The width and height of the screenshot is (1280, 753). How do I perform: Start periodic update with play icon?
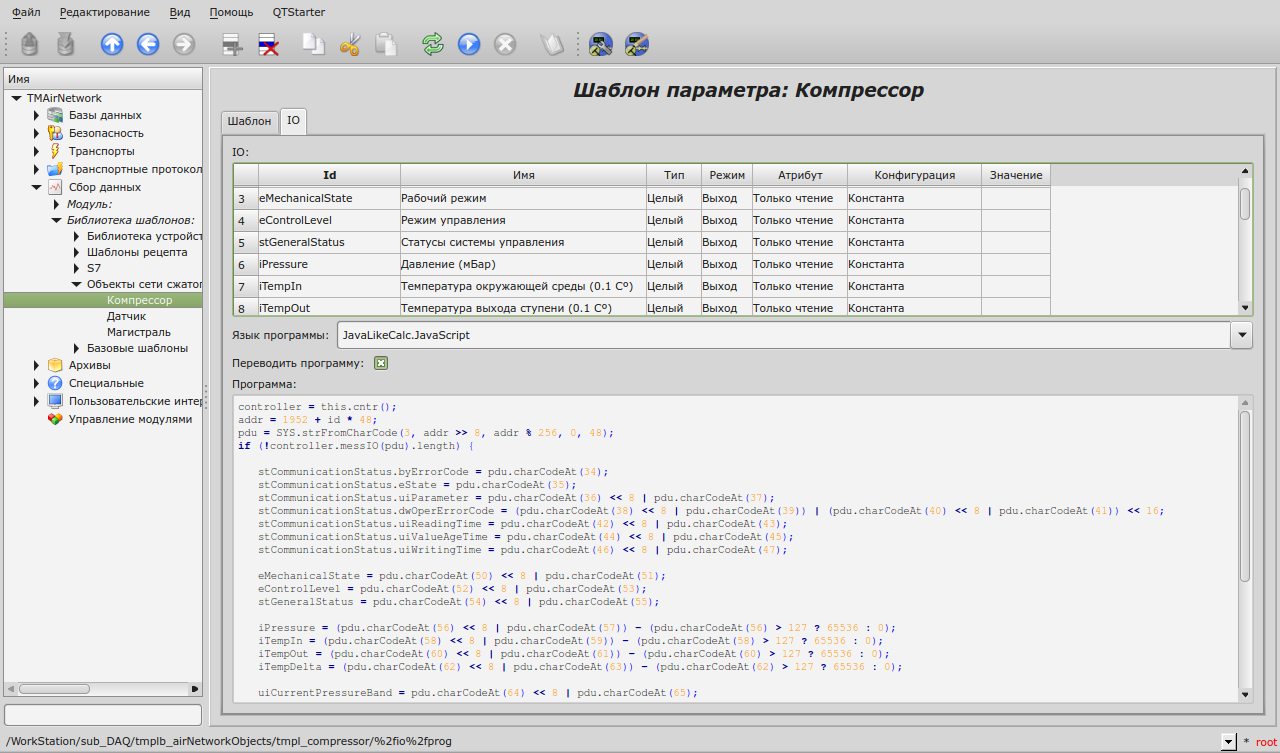[x=469, y=44]
